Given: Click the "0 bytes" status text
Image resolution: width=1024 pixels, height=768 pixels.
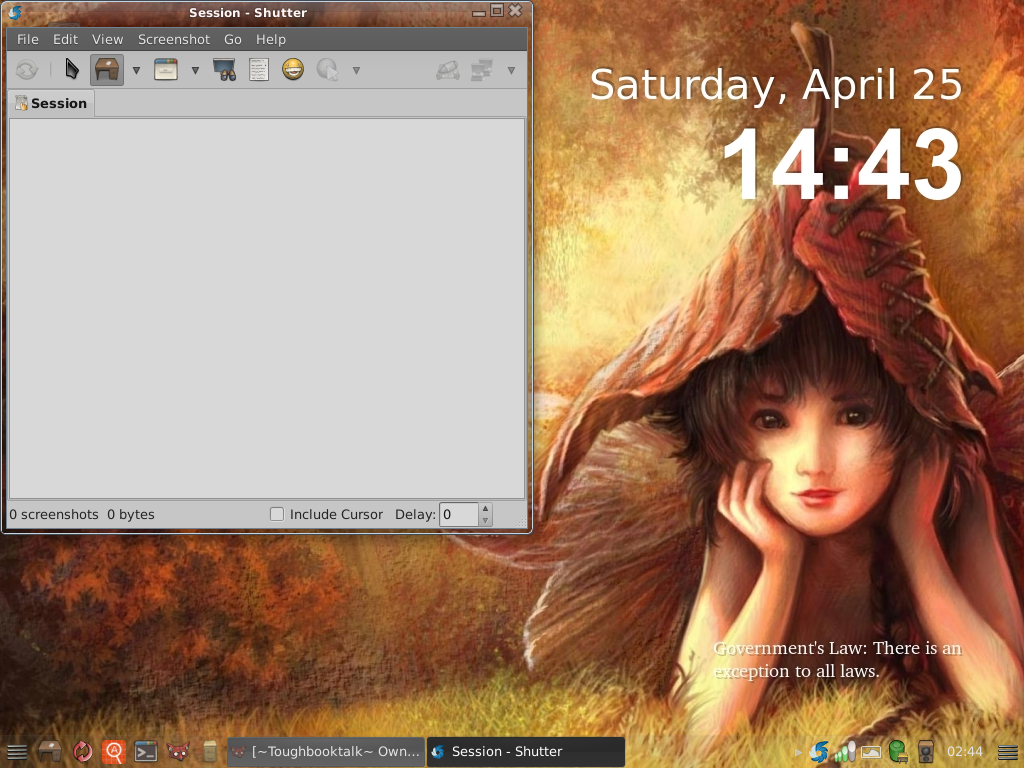Looking at the screenshot, I should point(131,514).
